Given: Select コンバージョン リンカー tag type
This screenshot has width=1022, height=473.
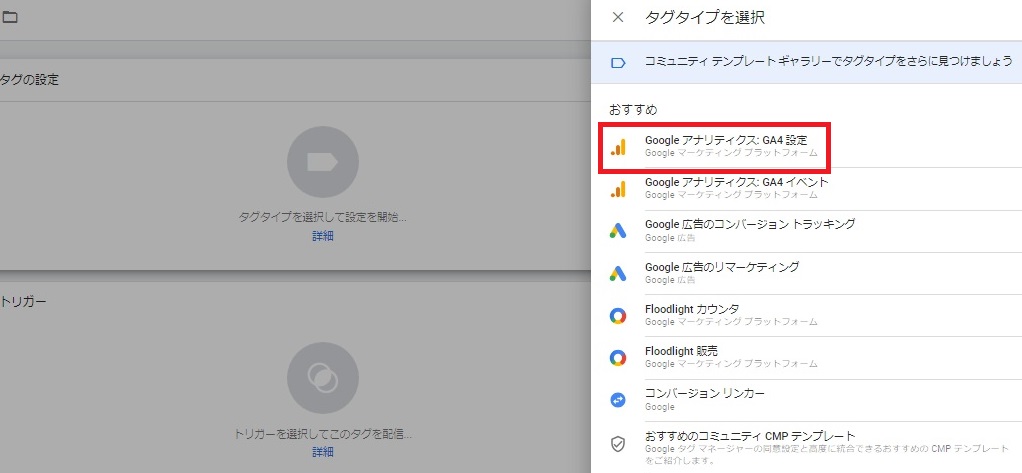Looking at the screenshot, I should point(806,399).
